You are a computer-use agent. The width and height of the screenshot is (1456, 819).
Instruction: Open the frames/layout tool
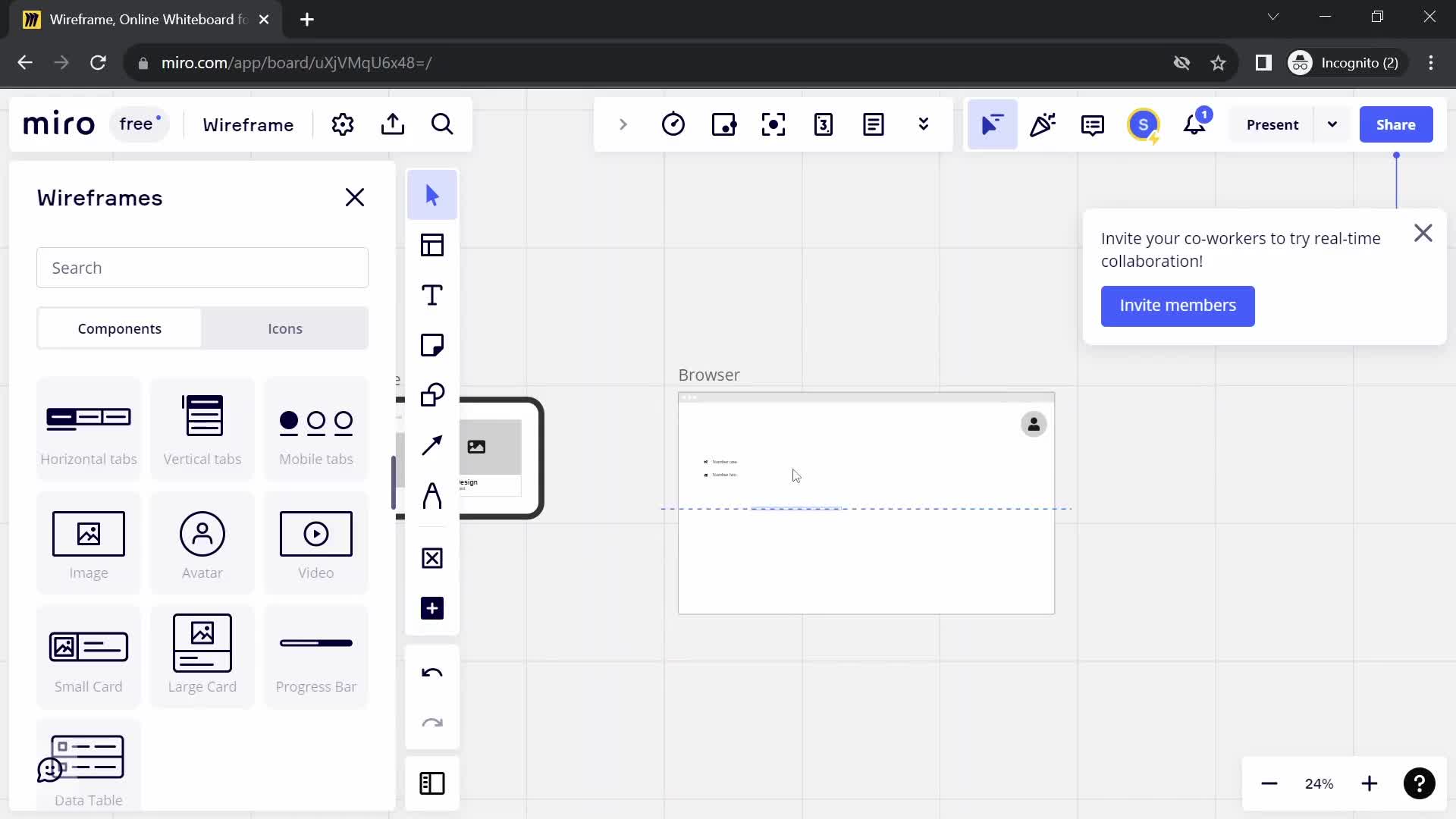[434, 245]
